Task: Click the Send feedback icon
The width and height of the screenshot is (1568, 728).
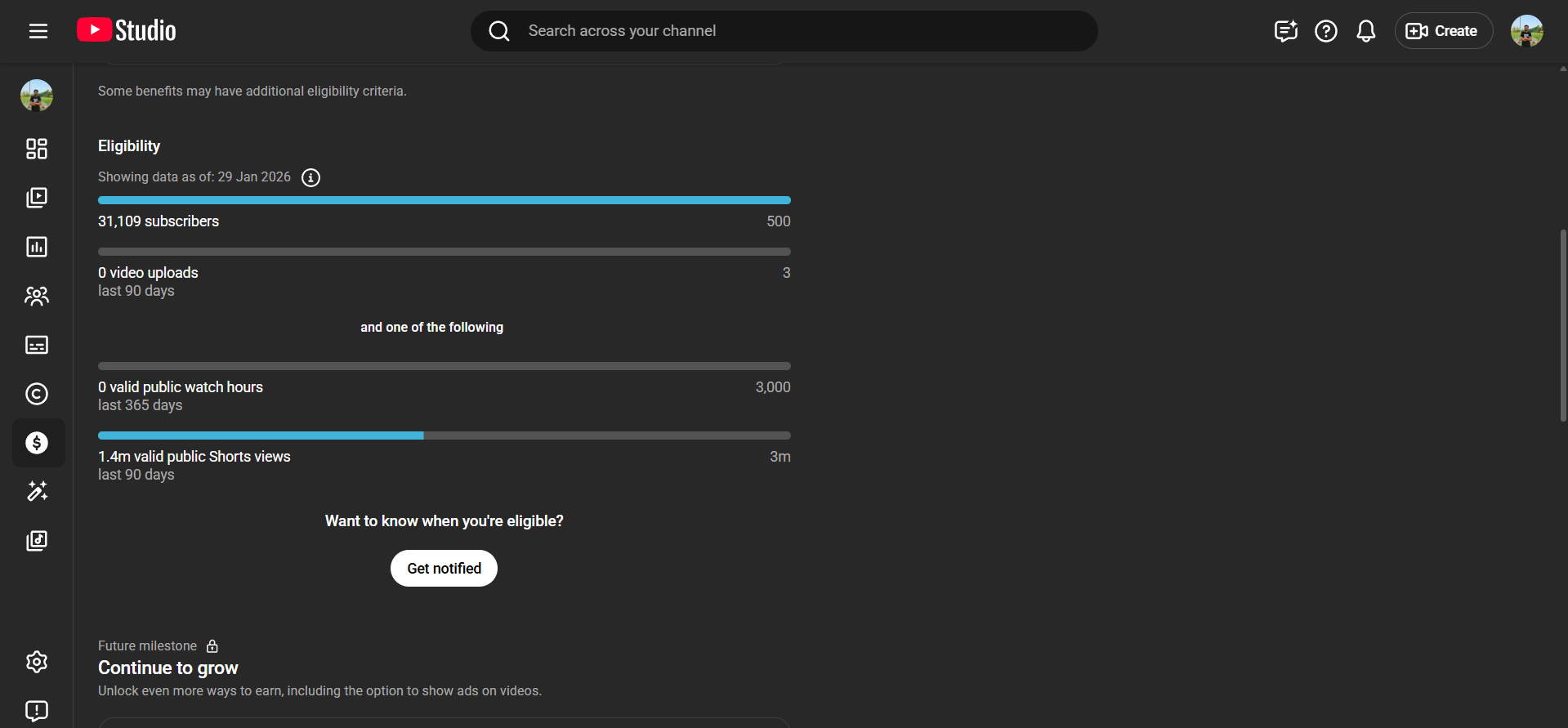Action: (37, 711)
